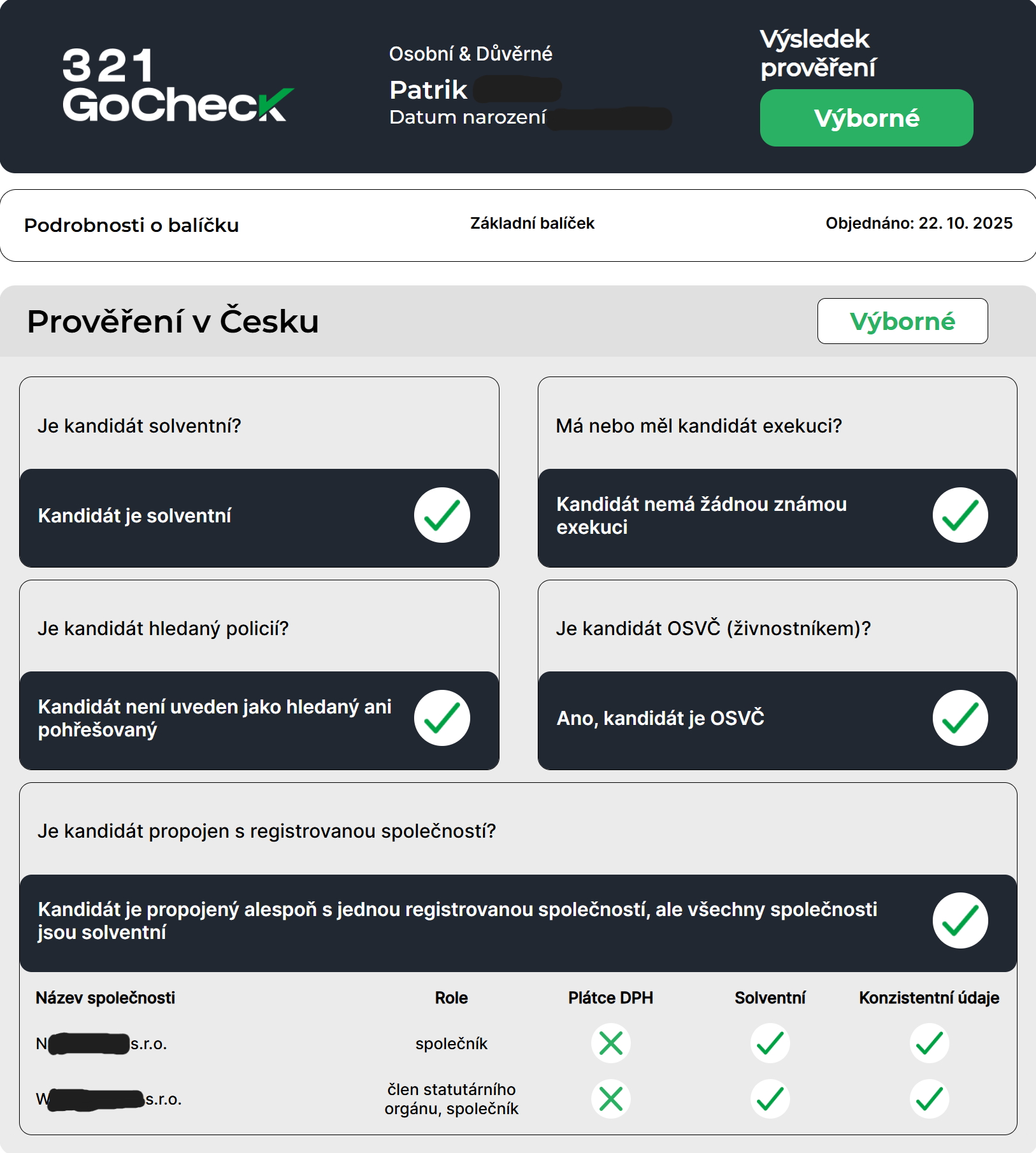Click the Konzistentní údaje column header

coord(928,998)
